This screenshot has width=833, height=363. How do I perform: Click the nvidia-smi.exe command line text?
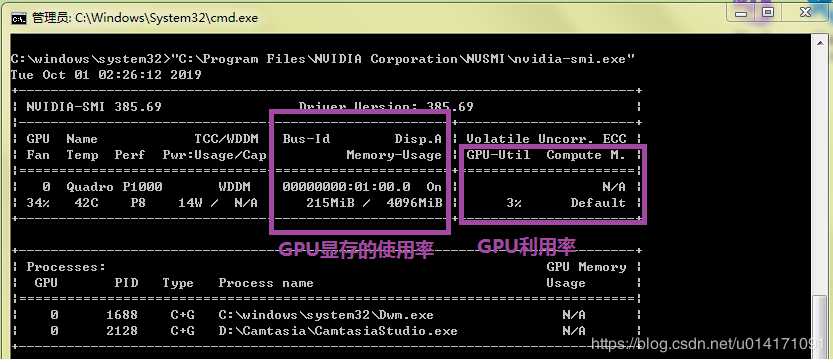click(402, 59)
